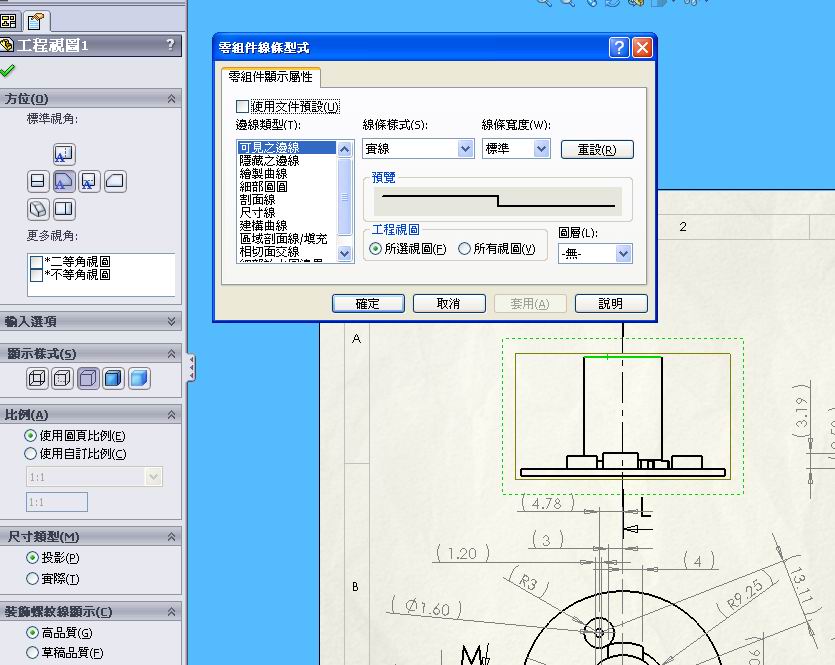Collapse the 裝飾螺紋線顯示 section

[x=171, y=612]
